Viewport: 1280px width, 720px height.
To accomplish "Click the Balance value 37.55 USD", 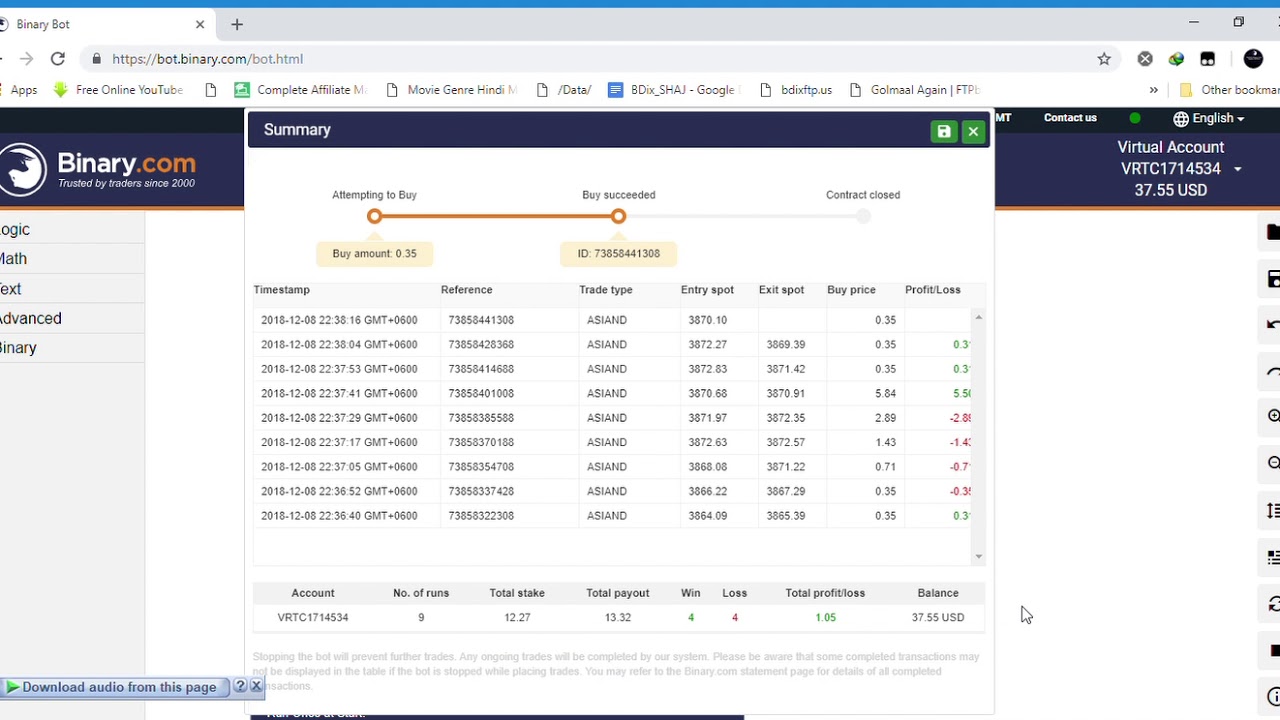I will click(x=938, y=618).
